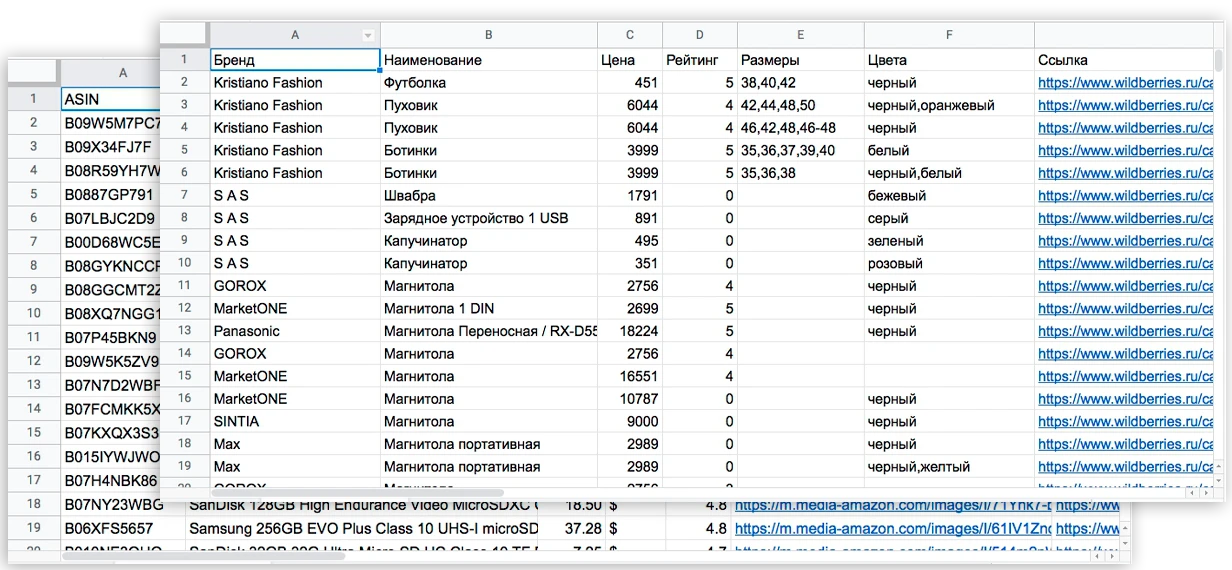Select price cell 16551
The image size is (1232, 570).
630,376
